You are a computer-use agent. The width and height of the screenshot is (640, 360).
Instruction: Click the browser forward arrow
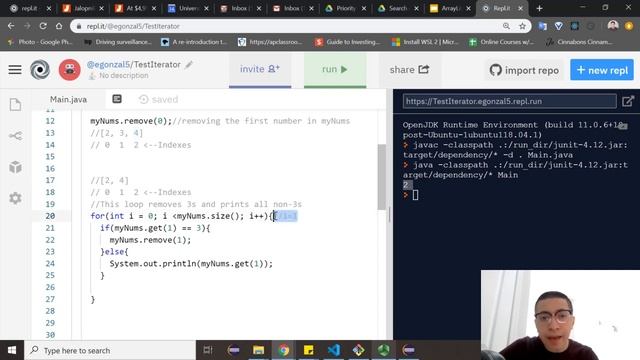[x=27, y=26]
